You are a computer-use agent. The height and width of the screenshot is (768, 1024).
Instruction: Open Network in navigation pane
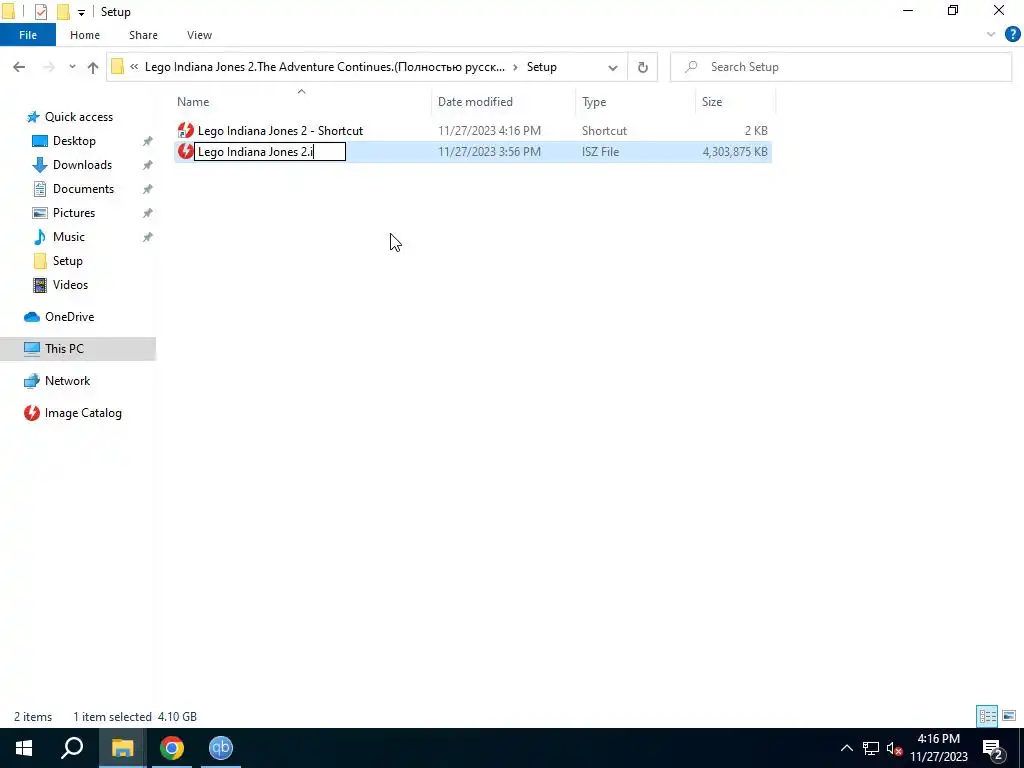click(x=67, y=381)
